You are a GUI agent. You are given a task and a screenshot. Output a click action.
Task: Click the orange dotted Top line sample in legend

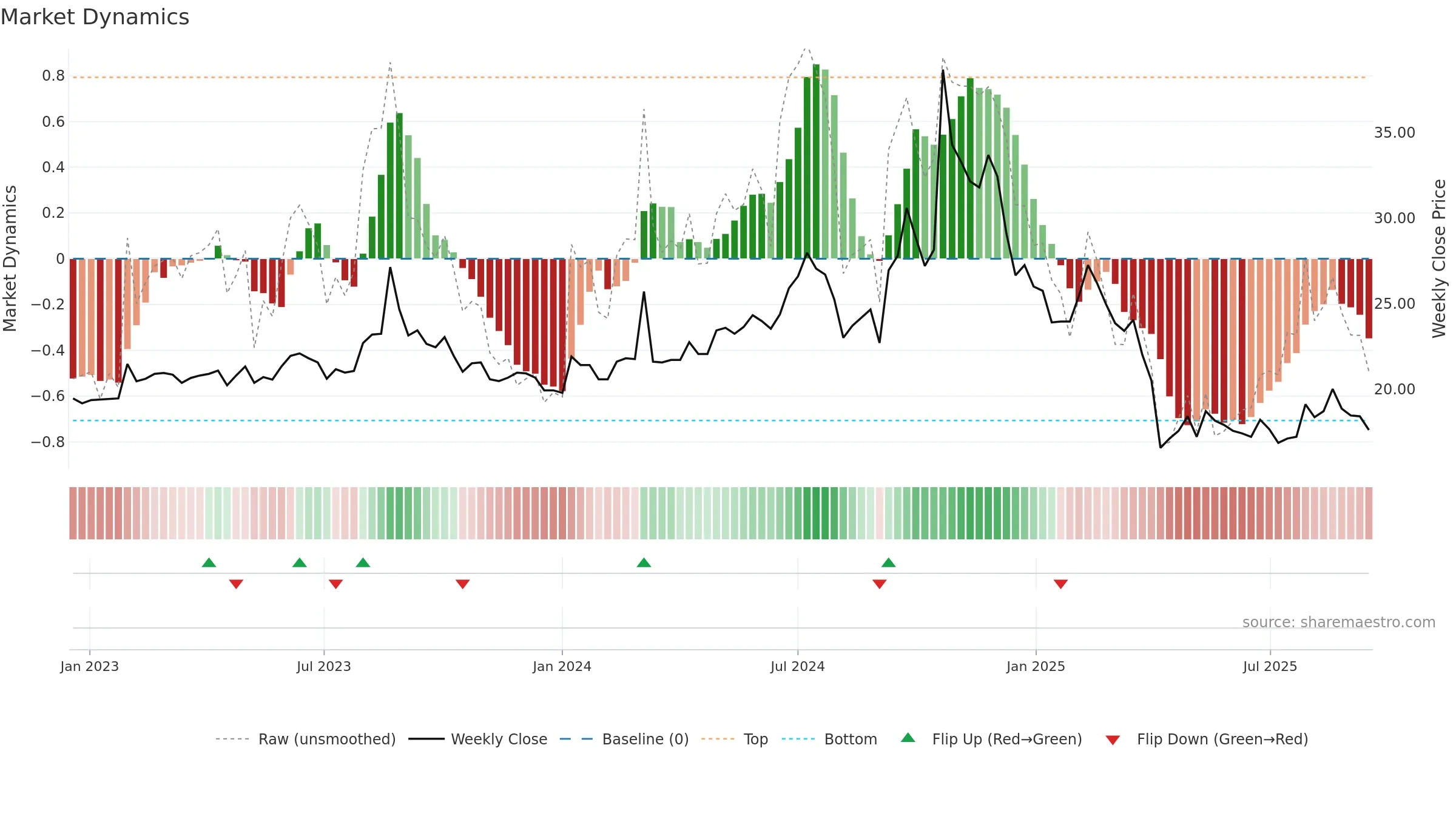(718, 739)
